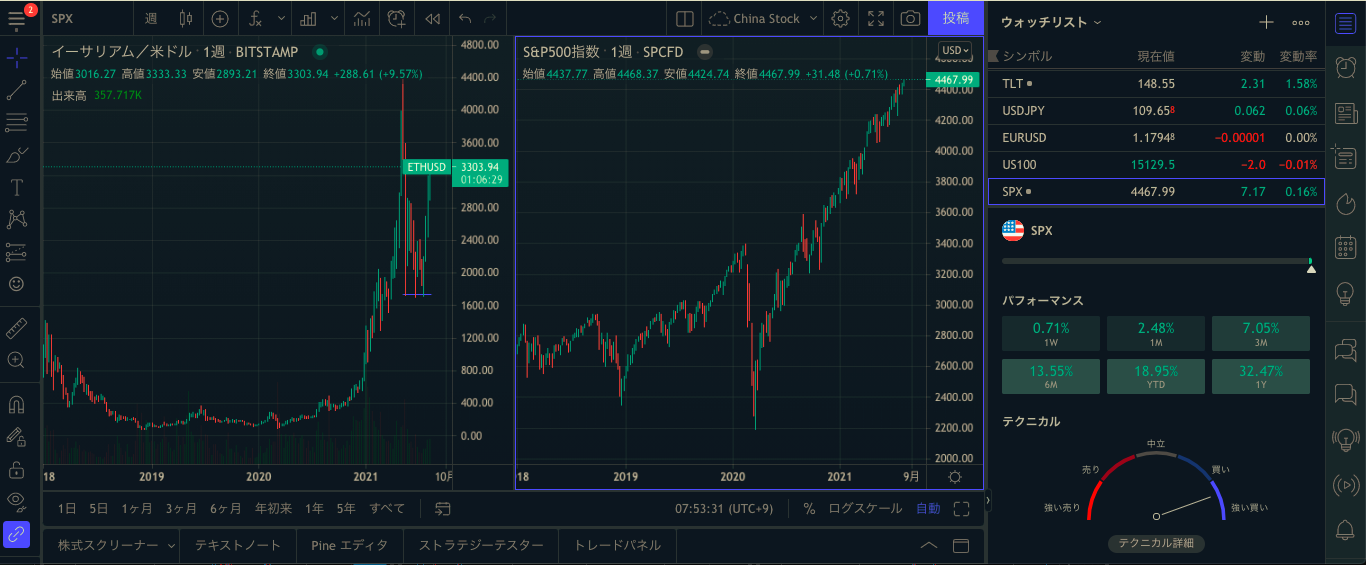Click the compare or add symbol button

tap(220, 18)
